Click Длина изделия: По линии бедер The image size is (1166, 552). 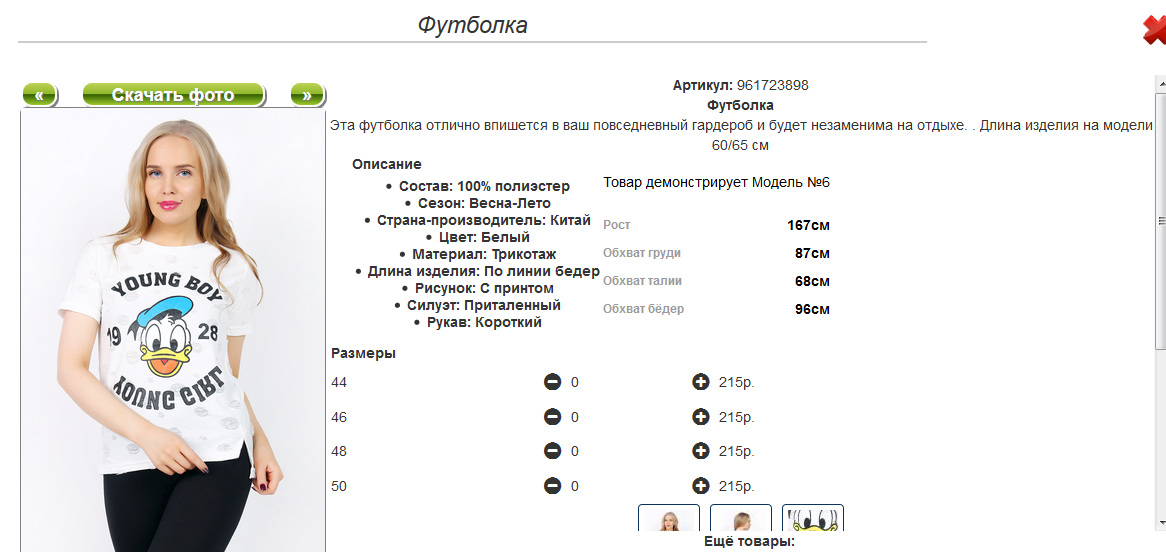483,272
